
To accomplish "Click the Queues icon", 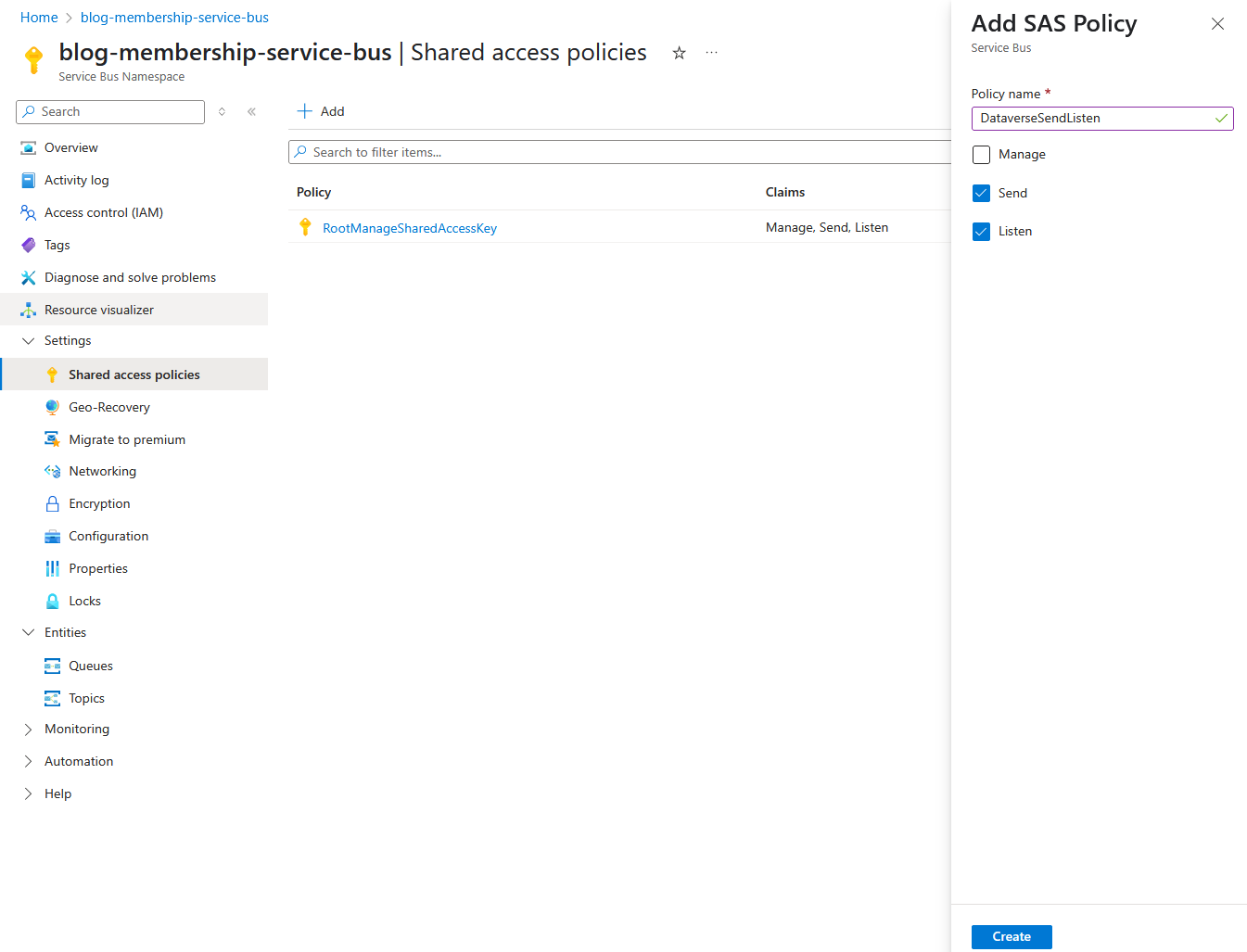I will pyautogui.click(x=53, y=666).
